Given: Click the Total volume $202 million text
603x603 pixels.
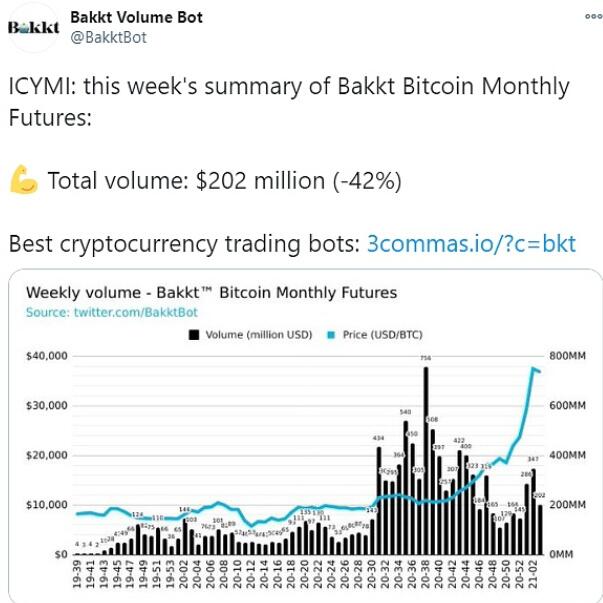Looking at the screenshot, I should click(x=224, y=181).
